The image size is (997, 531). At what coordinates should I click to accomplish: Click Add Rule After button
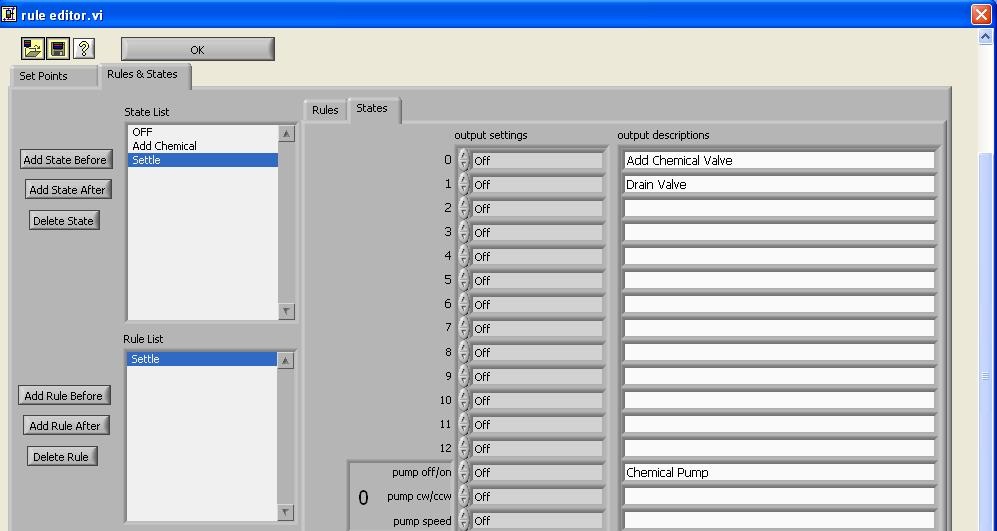pyautogui.click(x=65, y=425)
